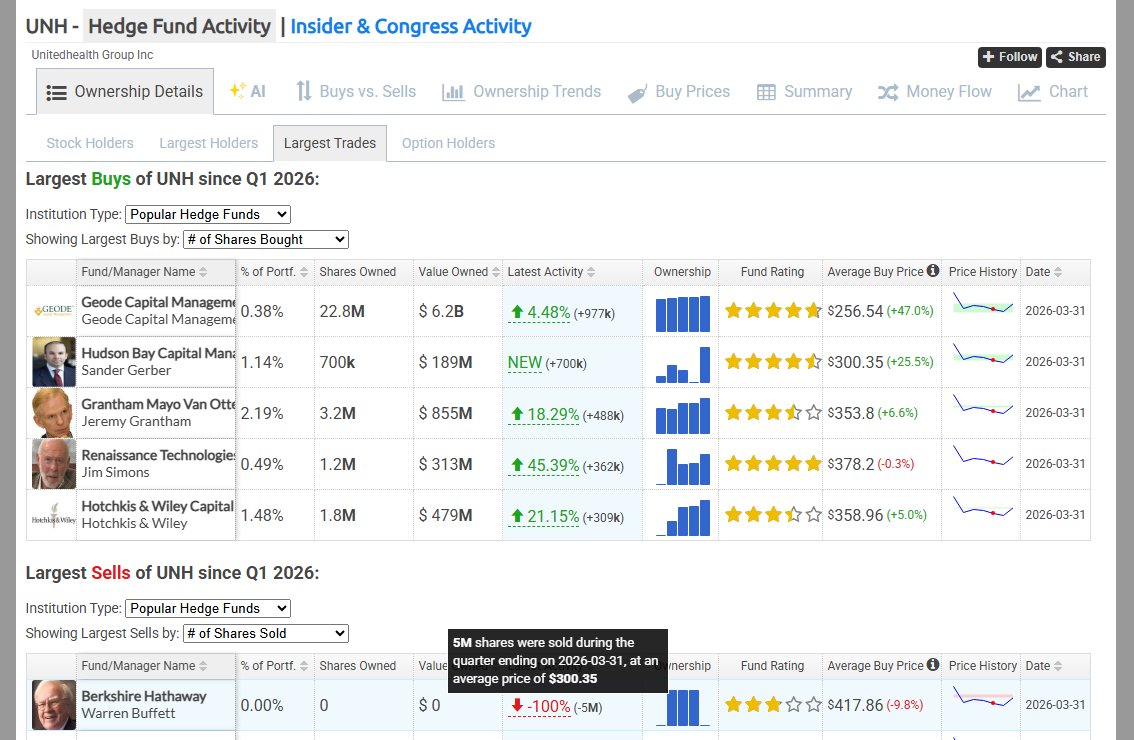Click Geode Capital logo thumbnail
Image resolution: width=1134 pixels, height=740 pixels.
(54, 311)
